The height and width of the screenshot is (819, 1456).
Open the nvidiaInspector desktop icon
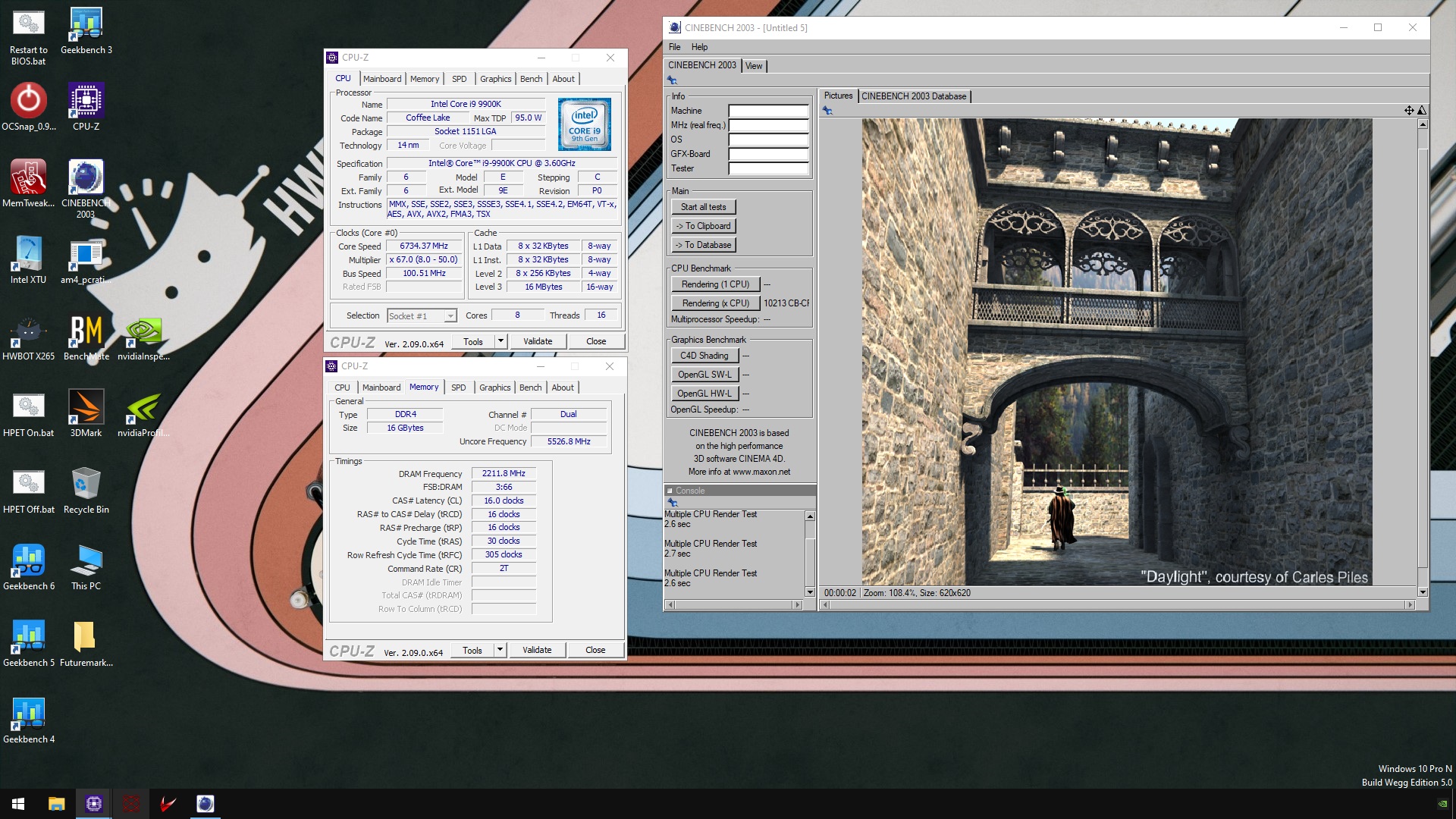tap(143, 337)
